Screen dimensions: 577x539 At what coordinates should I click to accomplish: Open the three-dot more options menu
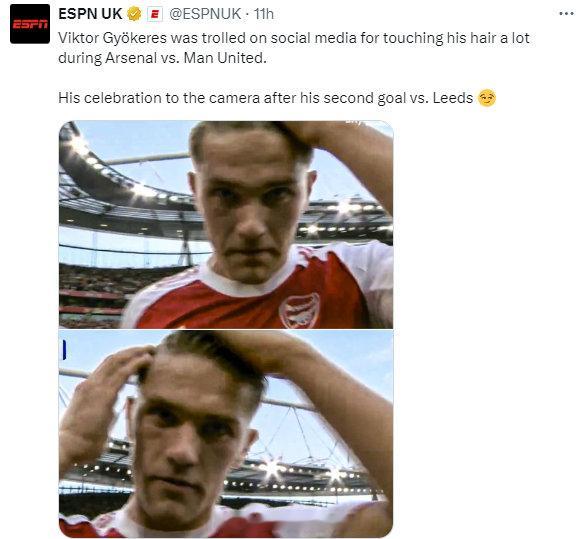coord(566,14)
